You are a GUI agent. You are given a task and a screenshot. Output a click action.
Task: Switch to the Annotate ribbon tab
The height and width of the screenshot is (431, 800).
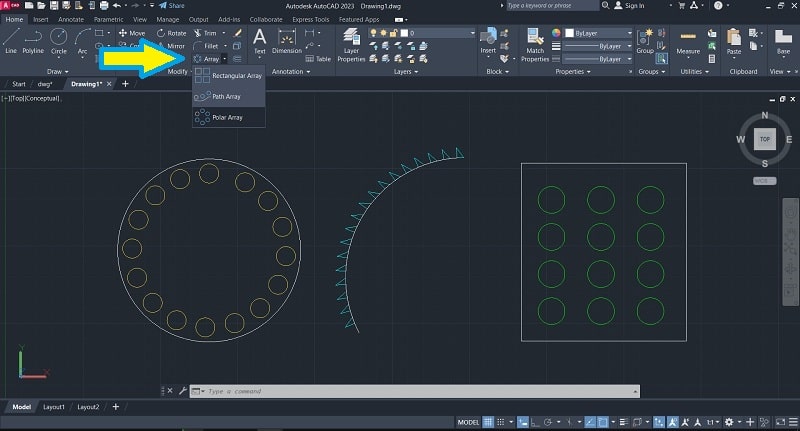(x=71, y=19)
